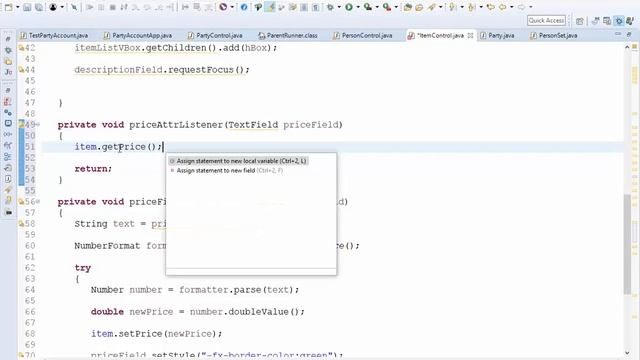
Task: Choose Assign statement to new field
Action: pyautogui.click(x=227, y=171)
